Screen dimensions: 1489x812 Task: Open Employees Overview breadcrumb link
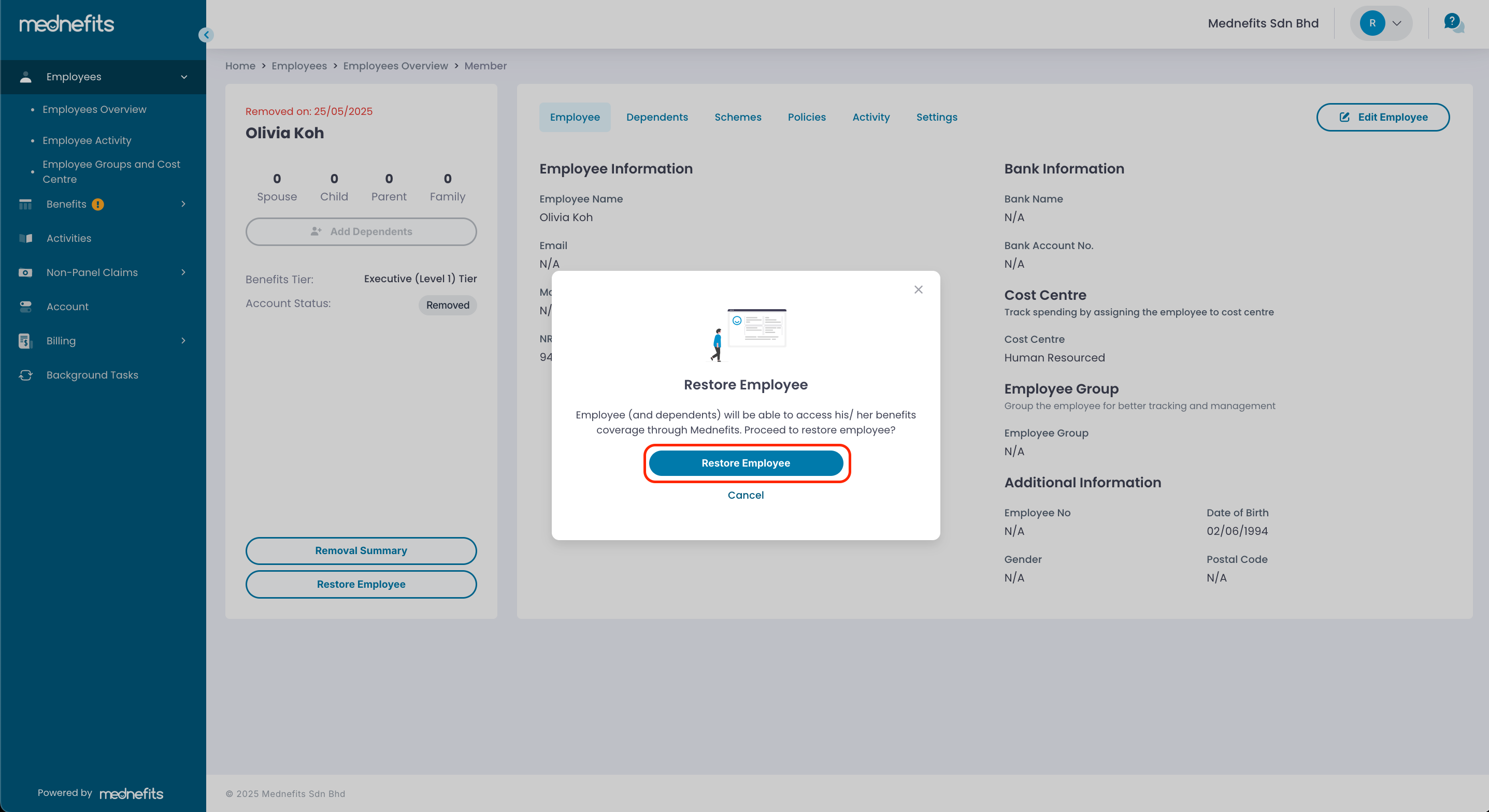pos(395,66)
